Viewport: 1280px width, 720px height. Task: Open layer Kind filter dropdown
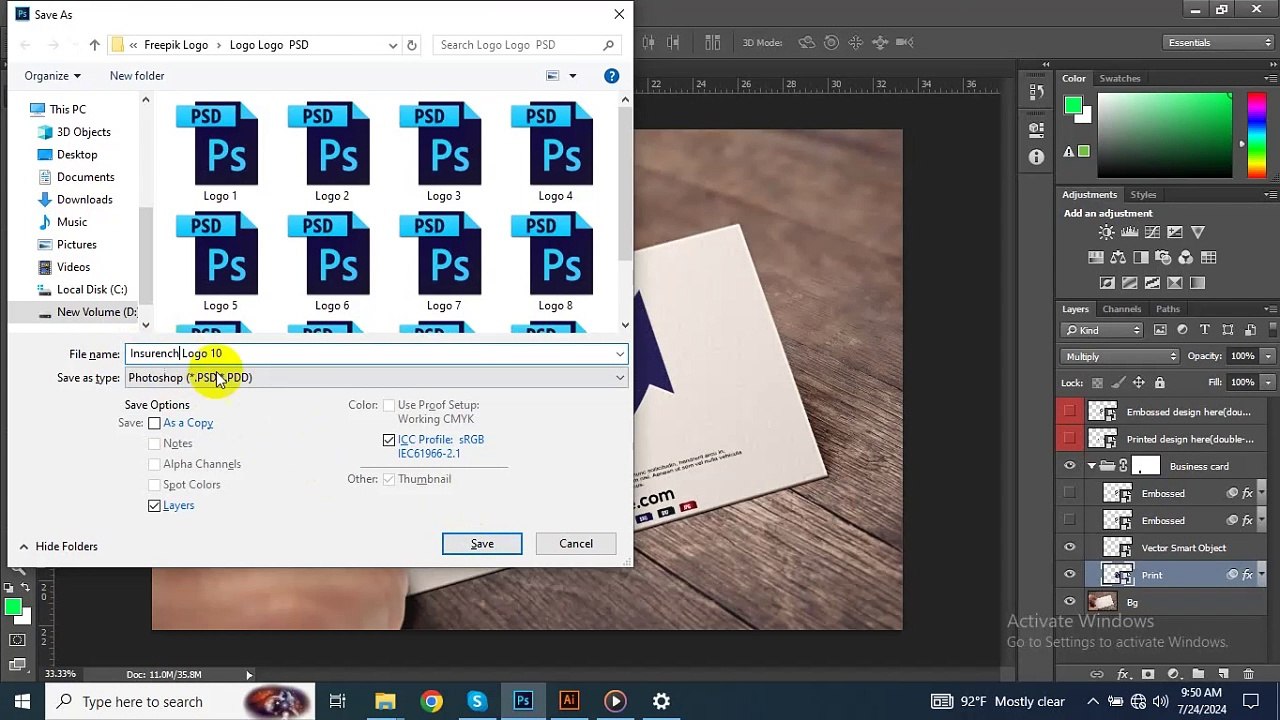(x=1102, y=330)
